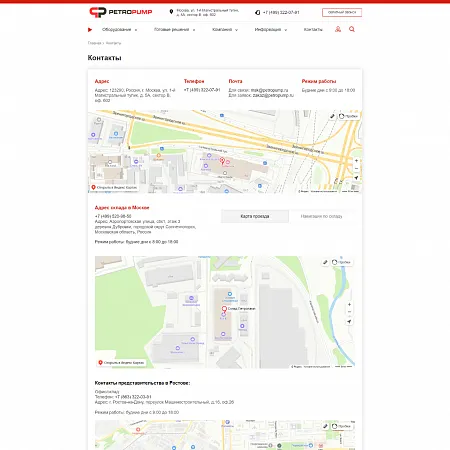This screenshot has width=450, height=450.
Task: Zoom out on the first map
Action: (356, 169)
